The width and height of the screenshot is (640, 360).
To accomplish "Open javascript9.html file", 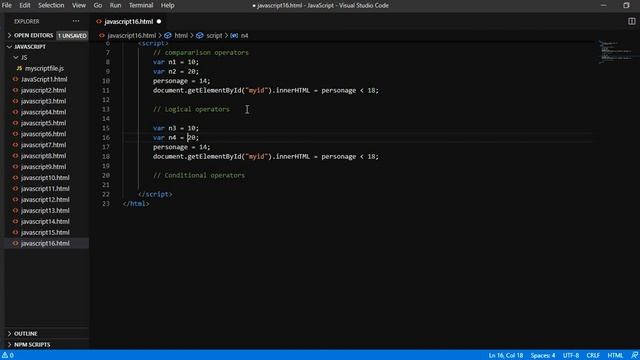I will click(43, 167).
